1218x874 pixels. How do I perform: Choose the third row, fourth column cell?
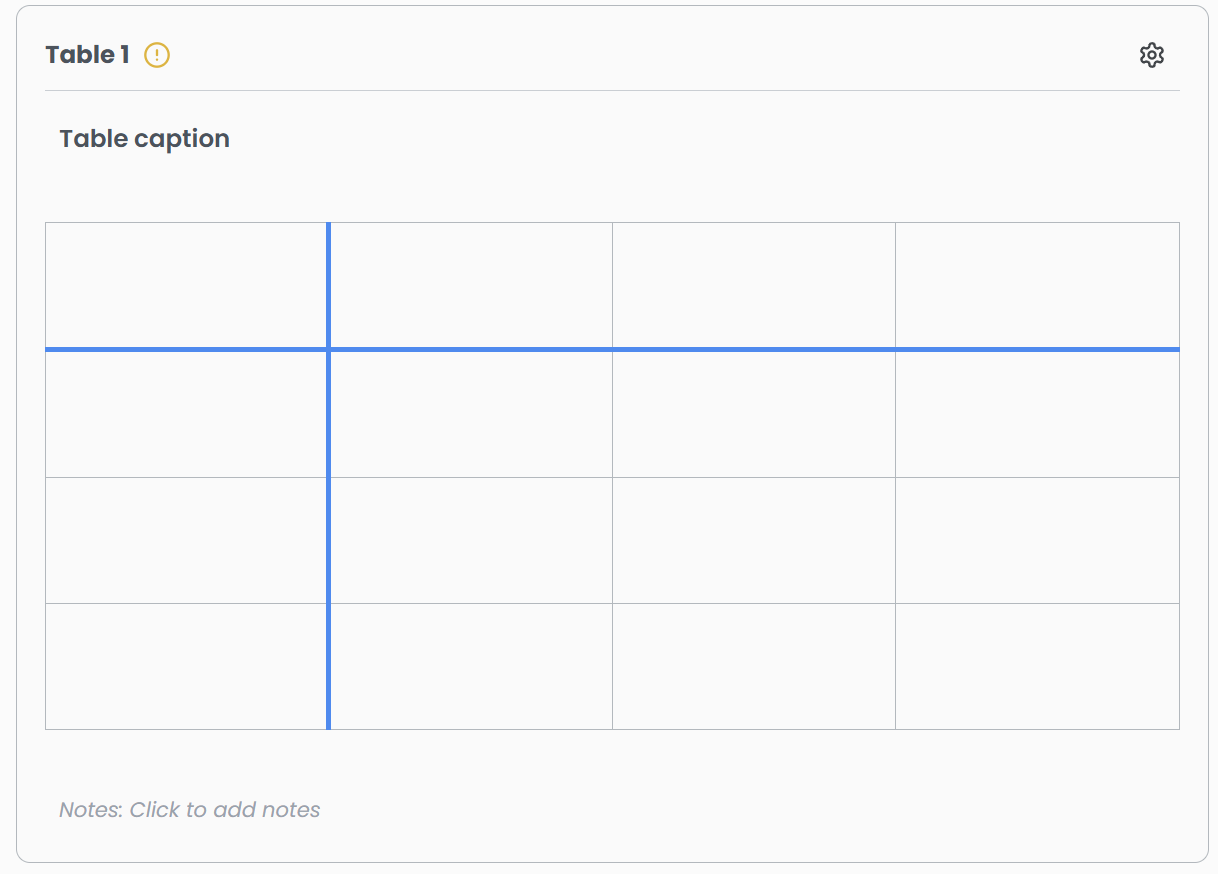(x=1037, y=540)
